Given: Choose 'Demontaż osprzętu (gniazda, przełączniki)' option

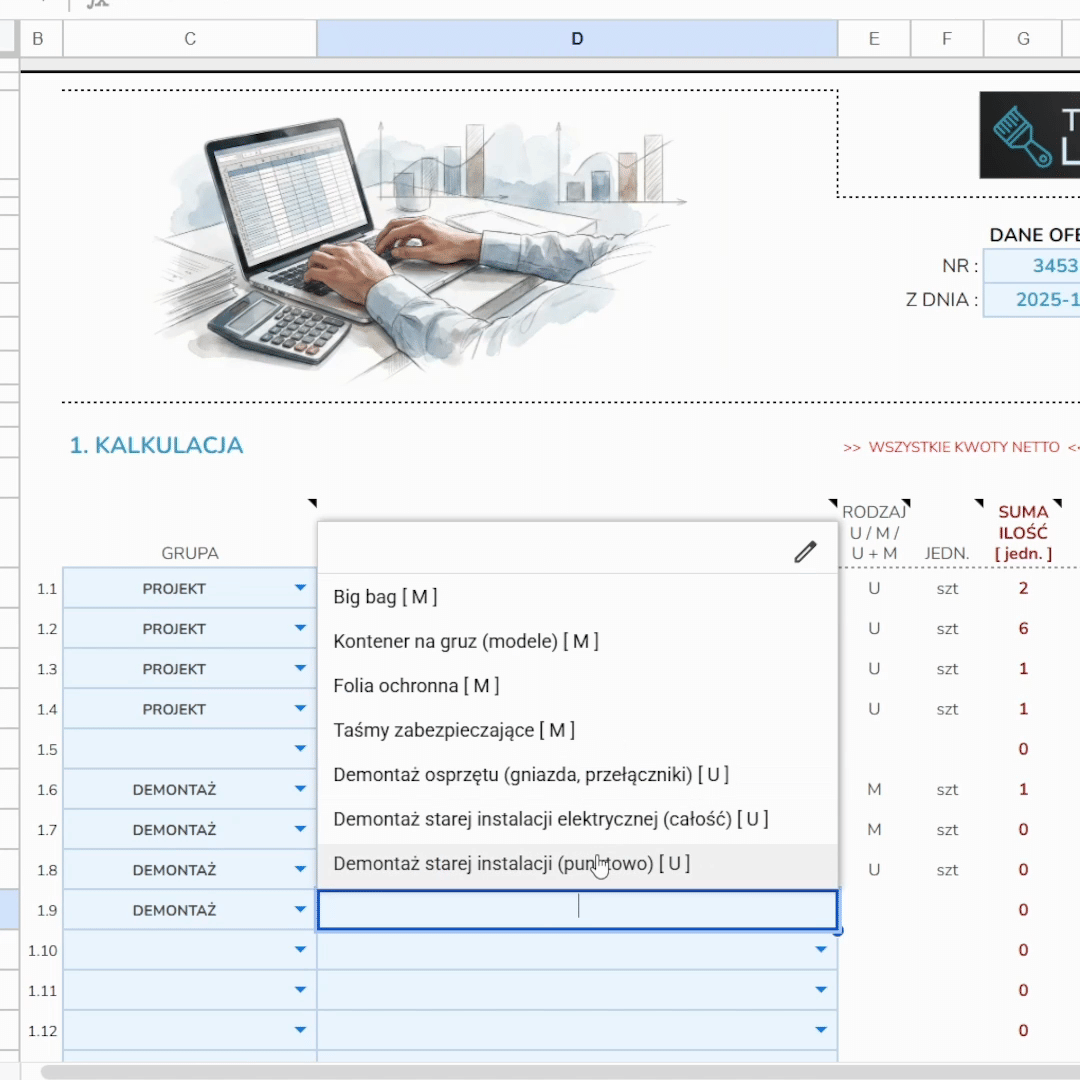Looking at the screenshot, I should click(x=530, y=775).
